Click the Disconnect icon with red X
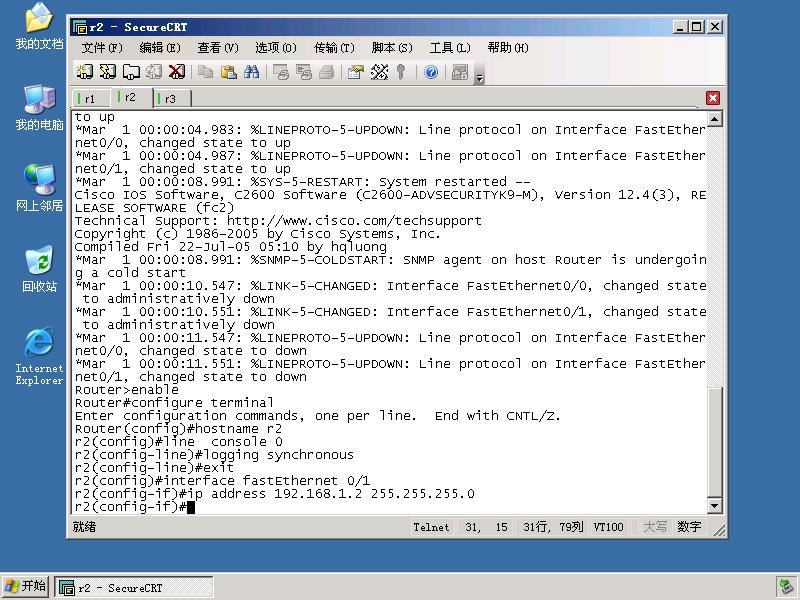800x600 pixels. 177,72
